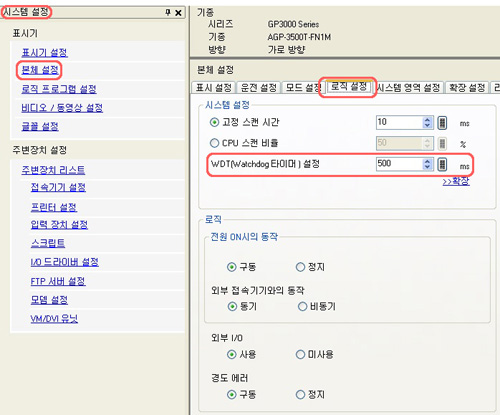Viewport: 500px width, 415px height.
Task: Select the CPU 스캔 비율 radio button
Action: click(x=214, y=143)
